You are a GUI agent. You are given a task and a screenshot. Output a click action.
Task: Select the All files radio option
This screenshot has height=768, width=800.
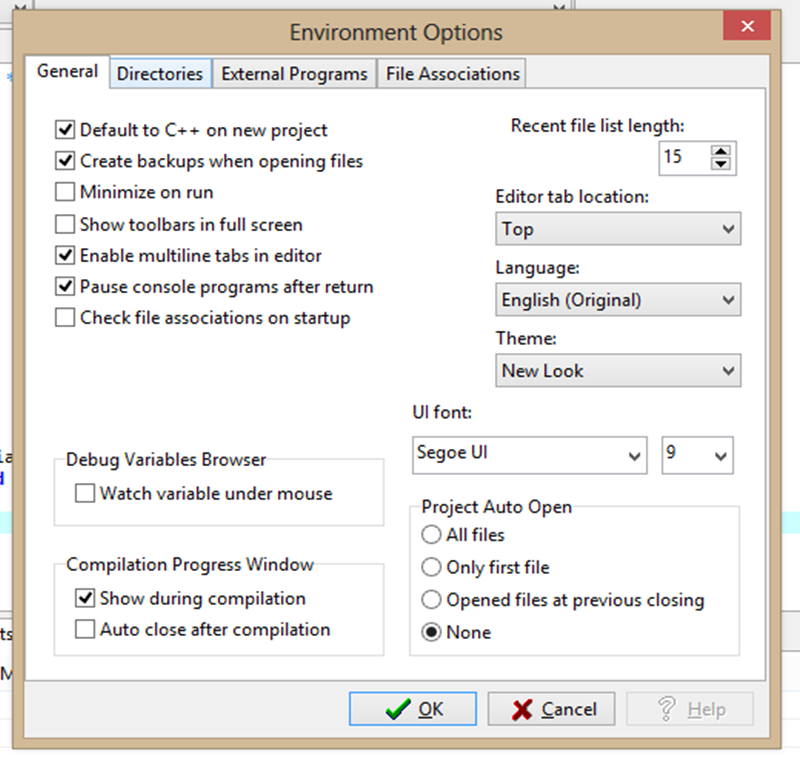click(431, 535)
